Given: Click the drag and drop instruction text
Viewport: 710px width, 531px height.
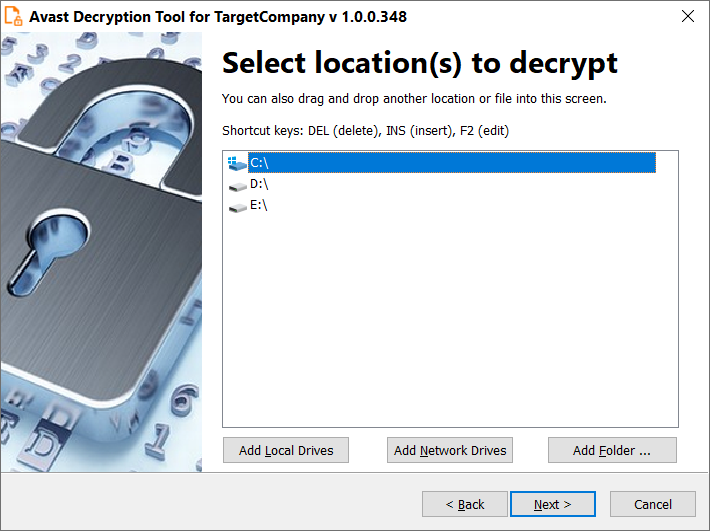Looking at the screenshot, I should [x=414, y=99].
